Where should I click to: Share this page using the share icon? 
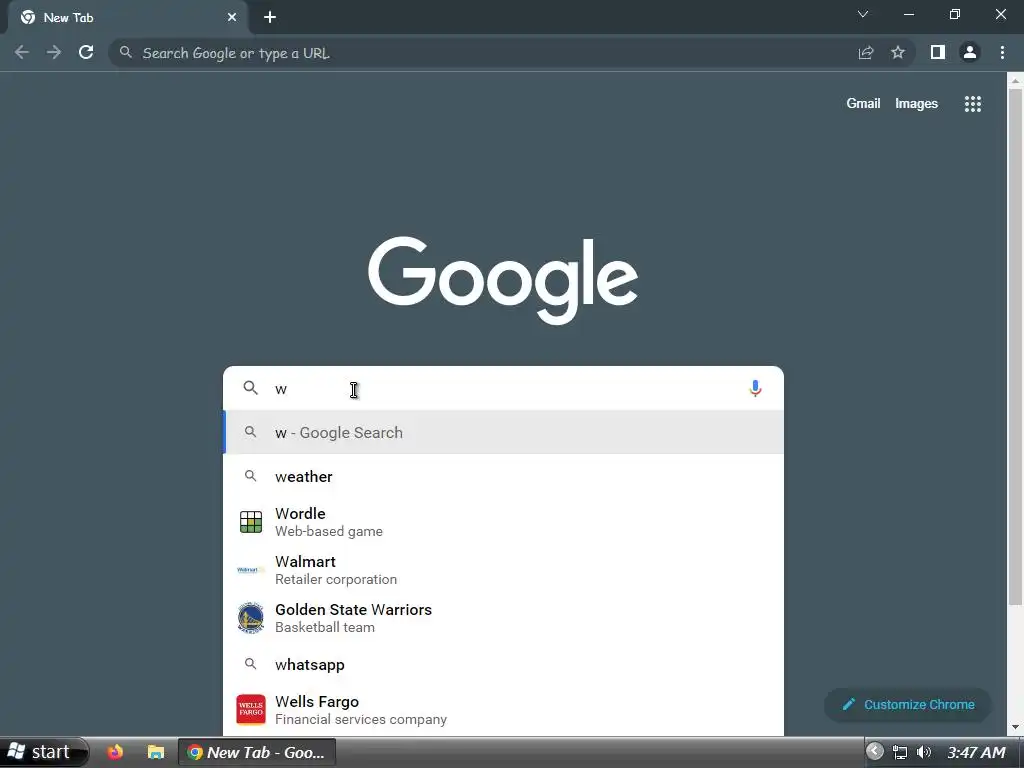(x=866, y=52)
